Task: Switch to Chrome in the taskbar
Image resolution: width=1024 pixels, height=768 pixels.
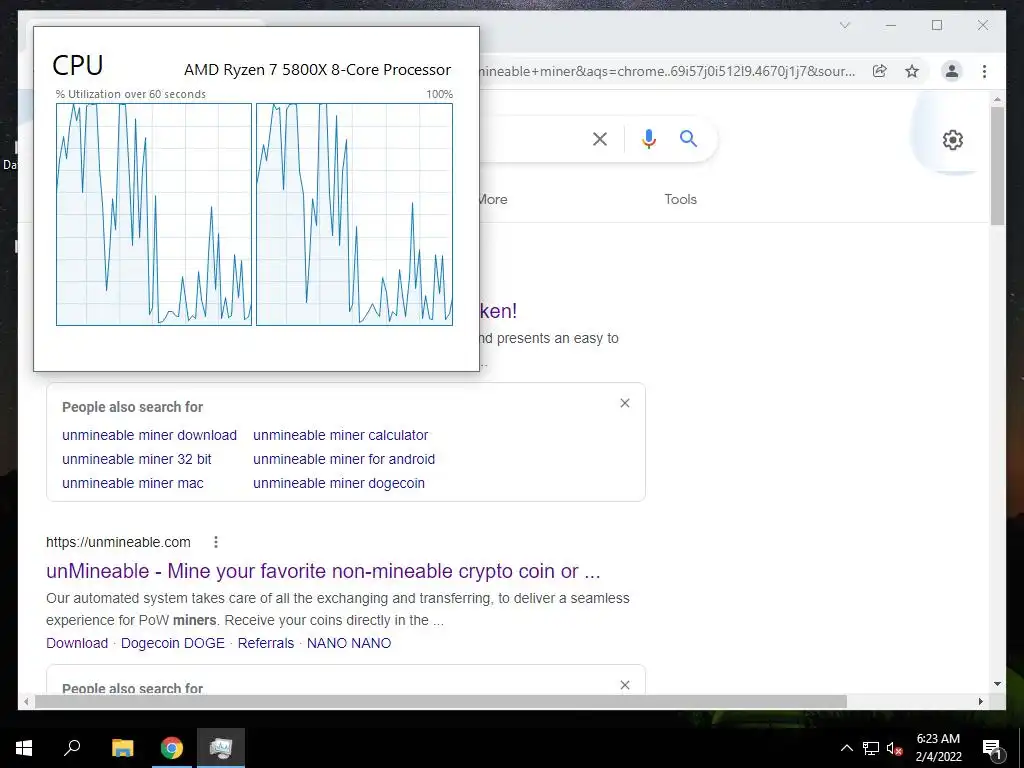Action: tap(172, 748)
